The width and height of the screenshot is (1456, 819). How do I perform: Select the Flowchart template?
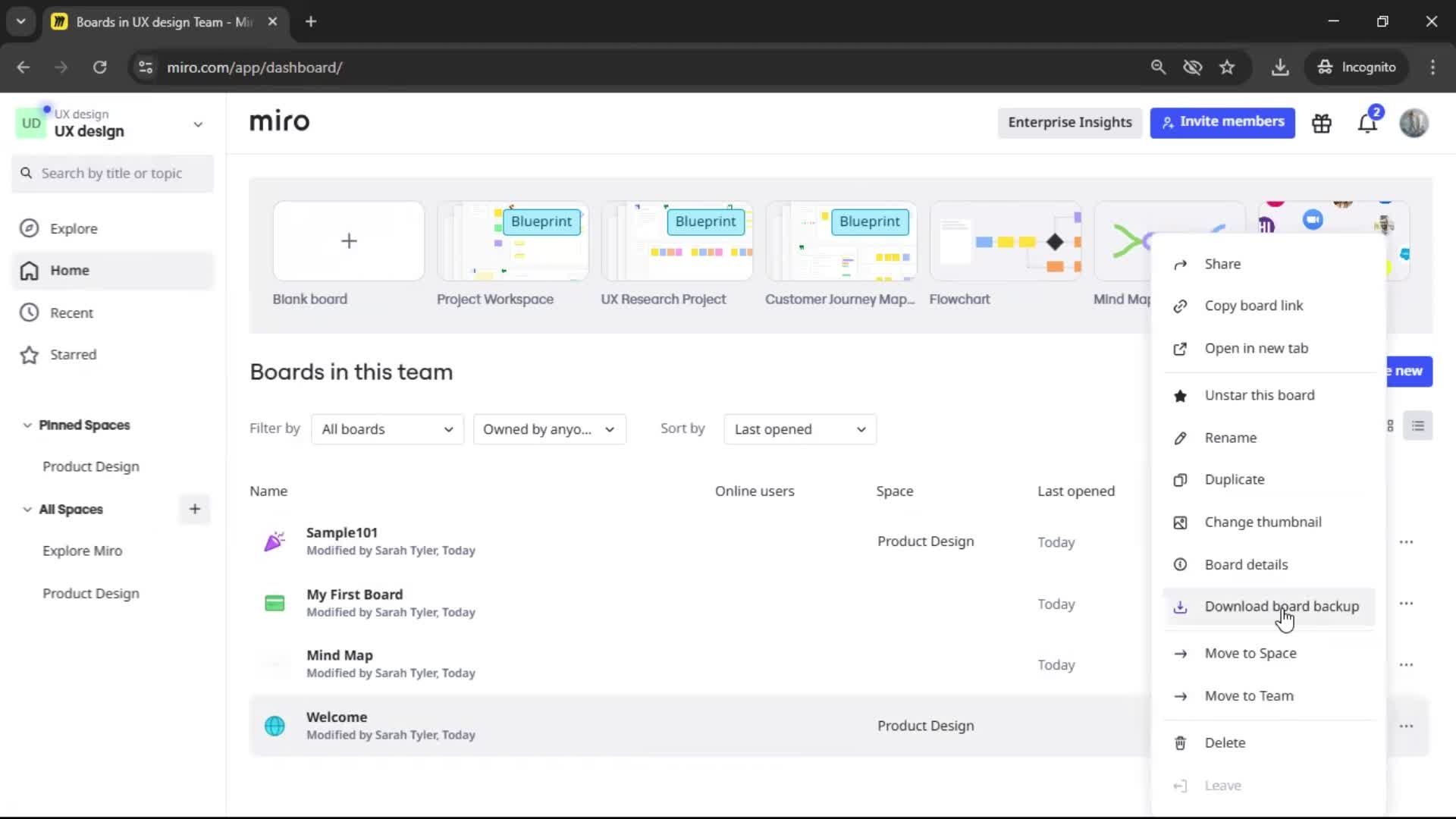(1006, 241)
